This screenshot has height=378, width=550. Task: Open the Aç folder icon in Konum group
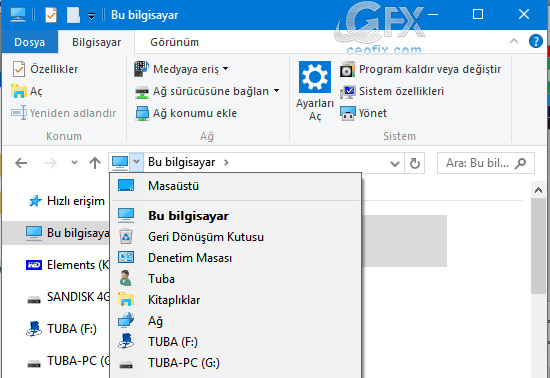click(x=19, y=91)
